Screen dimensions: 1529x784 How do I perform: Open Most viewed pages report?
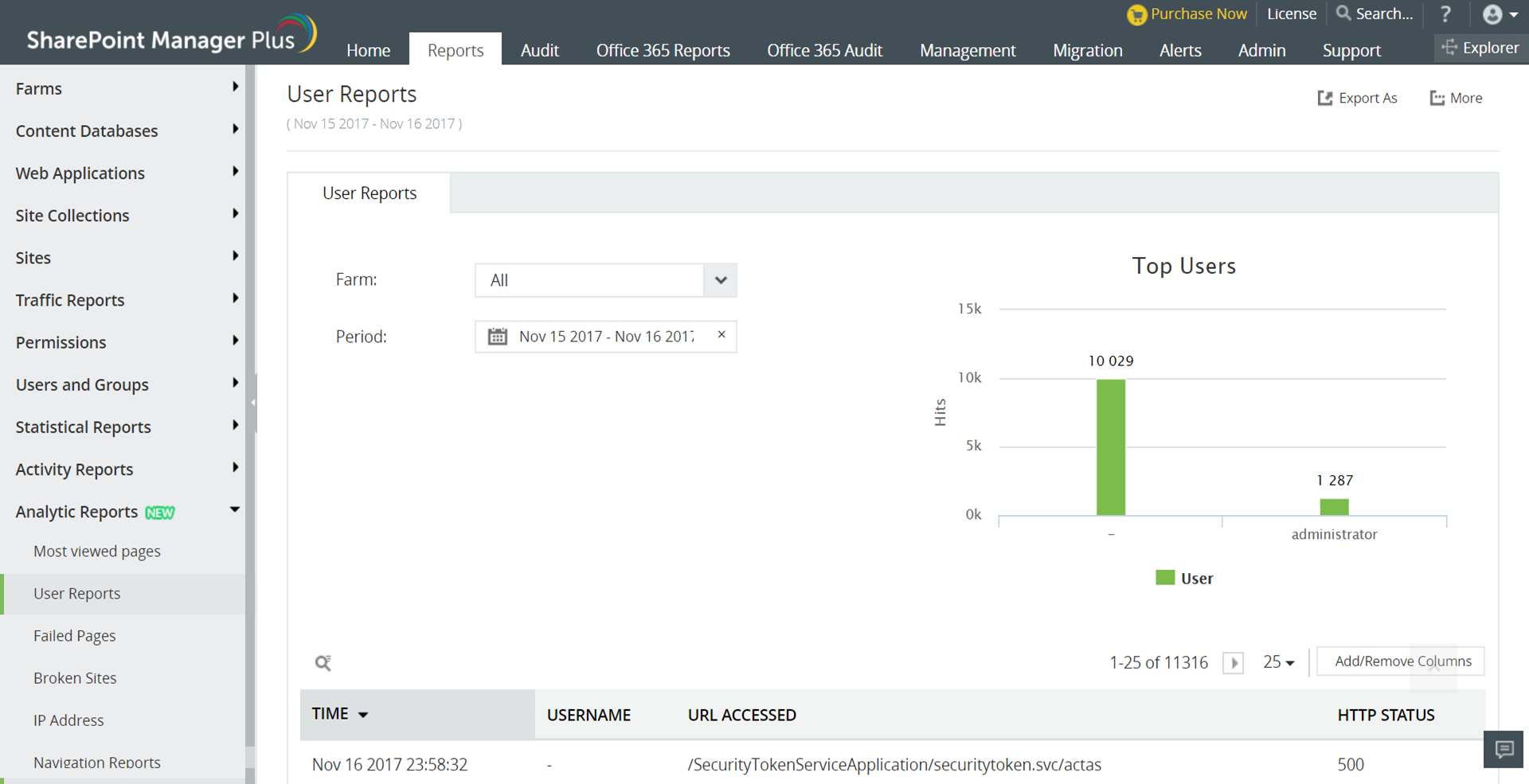tap(97, 551)
